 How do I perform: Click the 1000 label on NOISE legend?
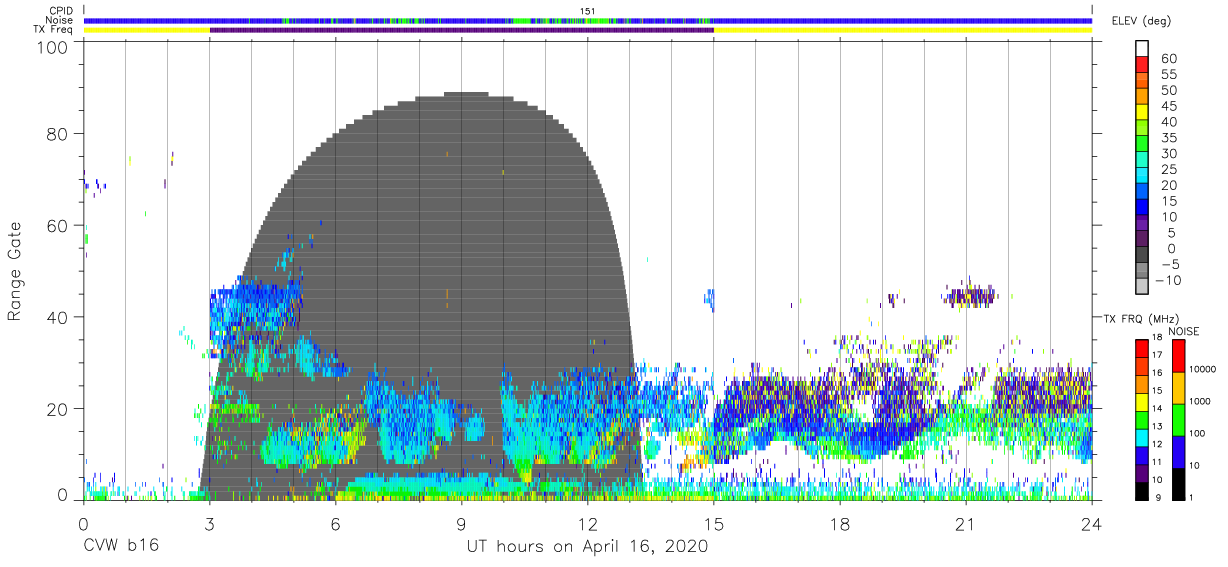(1200, 401)
